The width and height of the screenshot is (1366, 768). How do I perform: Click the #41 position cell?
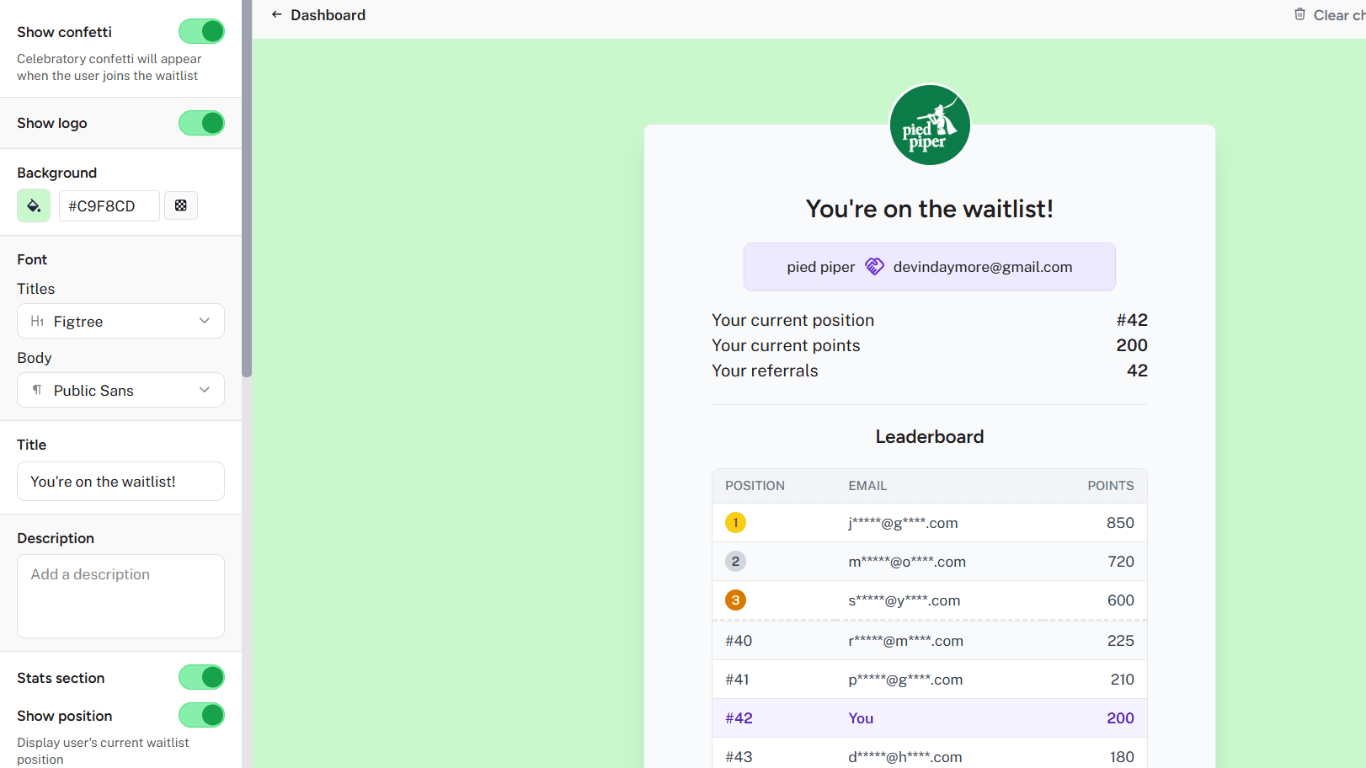pos(738,680)
